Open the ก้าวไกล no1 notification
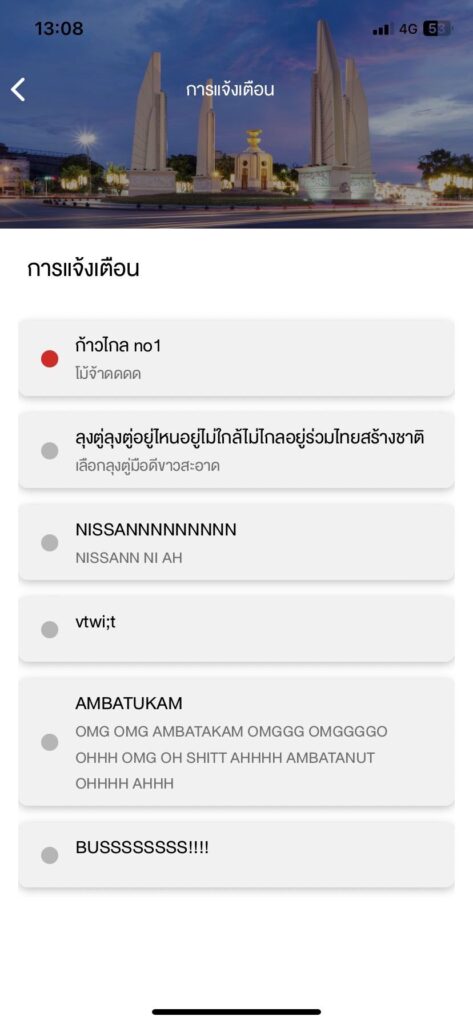This screenshot has height=1024, width=473. (236, 358)
